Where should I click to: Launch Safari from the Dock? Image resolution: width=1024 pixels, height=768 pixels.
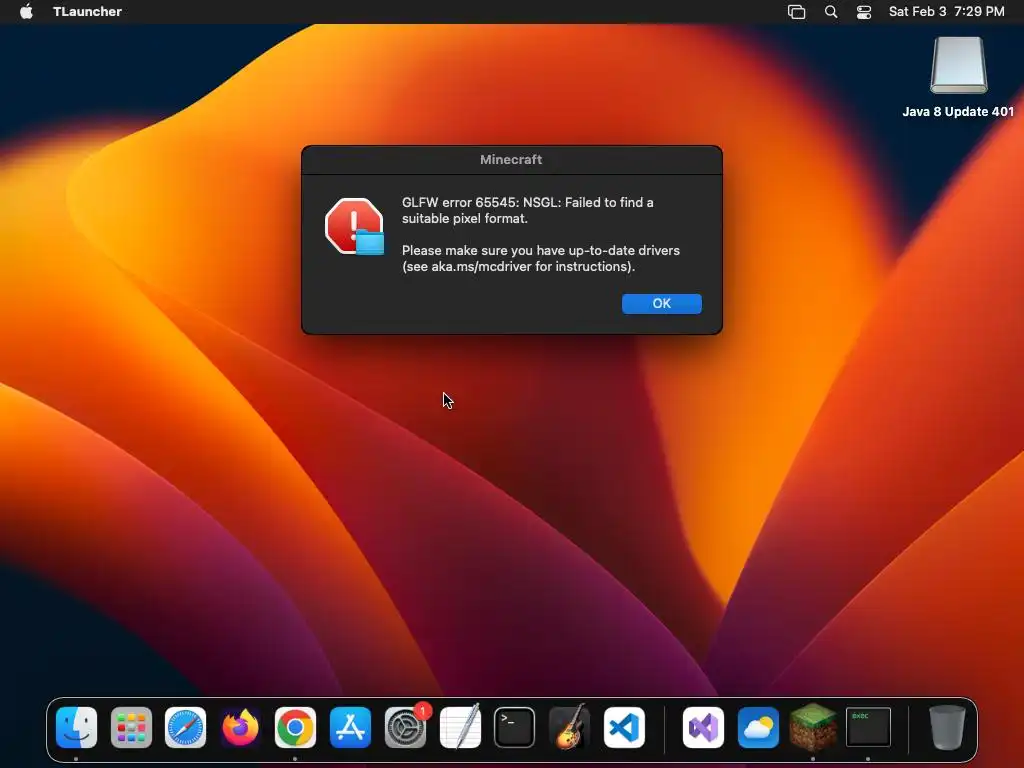pos(185,728)
